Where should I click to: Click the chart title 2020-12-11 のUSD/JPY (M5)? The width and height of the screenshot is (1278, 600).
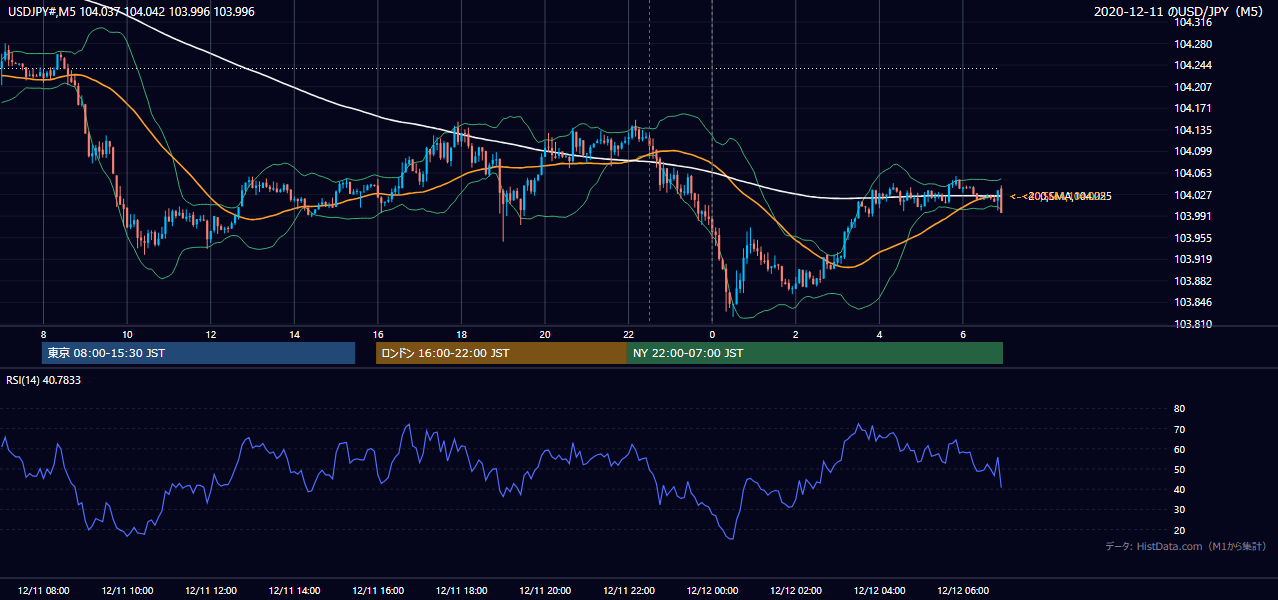(x=1180, y=12)
